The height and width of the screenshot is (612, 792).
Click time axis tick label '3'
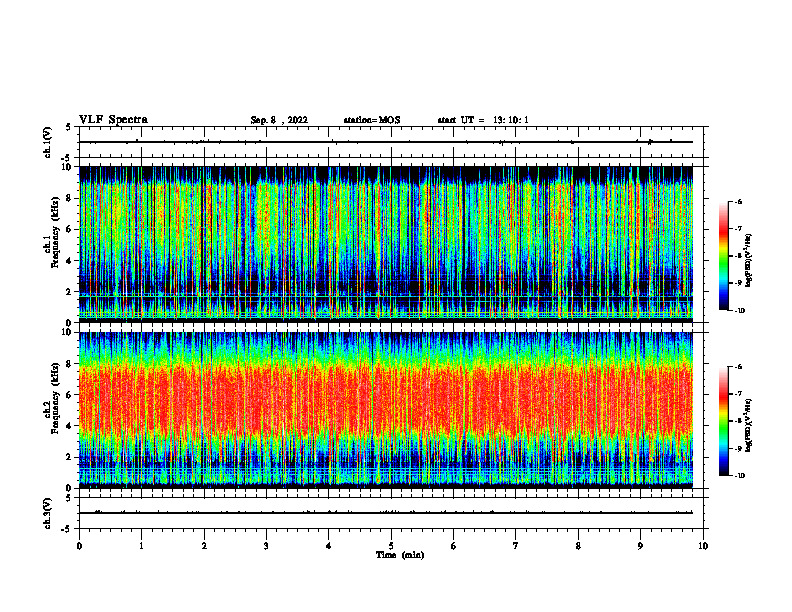[266, 546]
